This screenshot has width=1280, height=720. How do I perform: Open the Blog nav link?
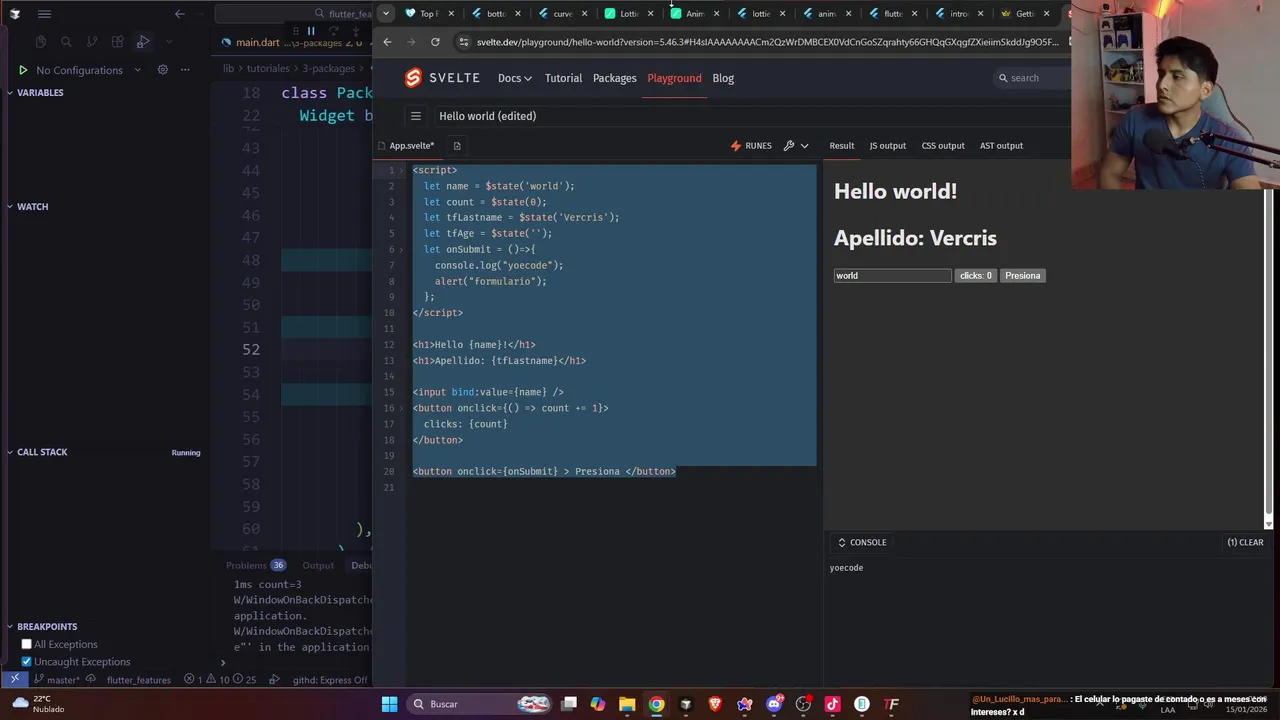tap(723, 78)
